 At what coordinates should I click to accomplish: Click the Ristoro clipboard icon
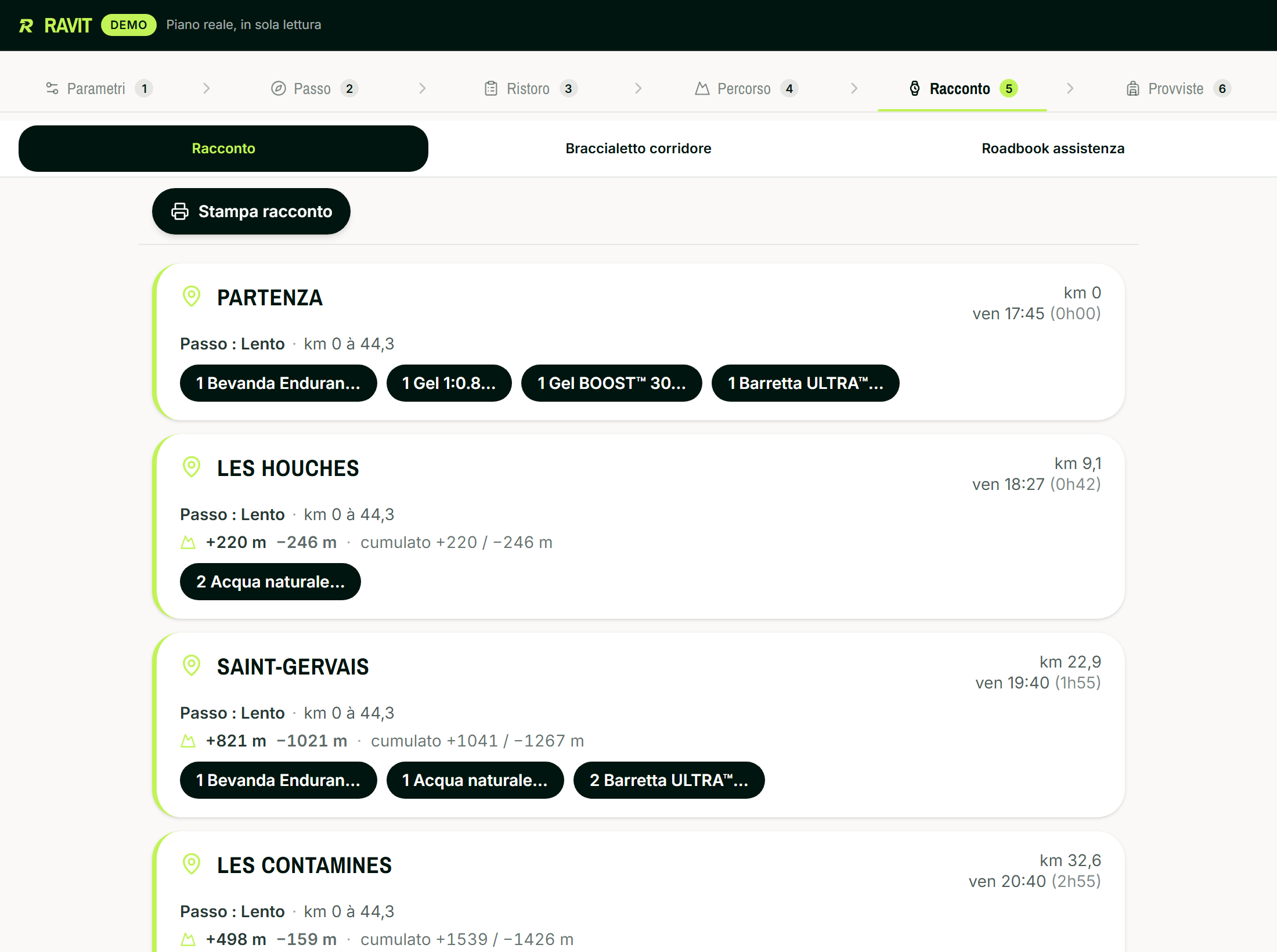point(491,88)
